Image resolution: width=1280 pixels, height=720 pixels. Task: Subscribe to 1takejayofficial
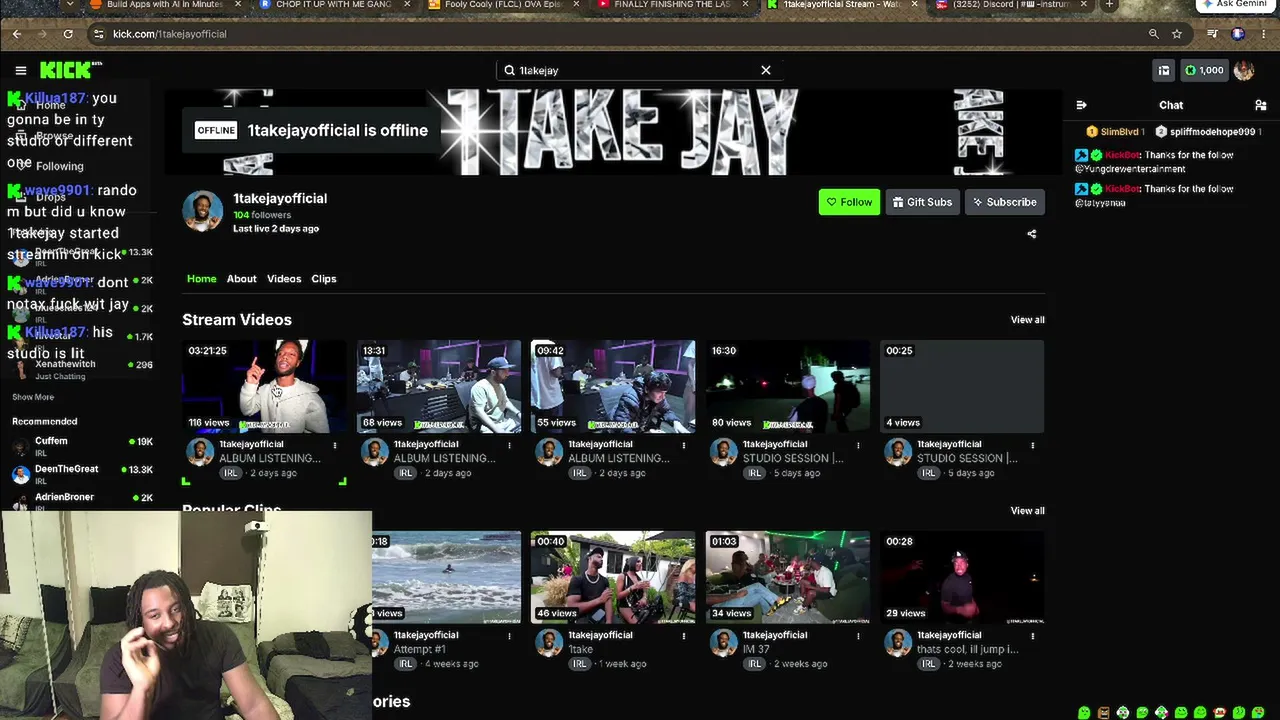click(x=1005, y=202)
